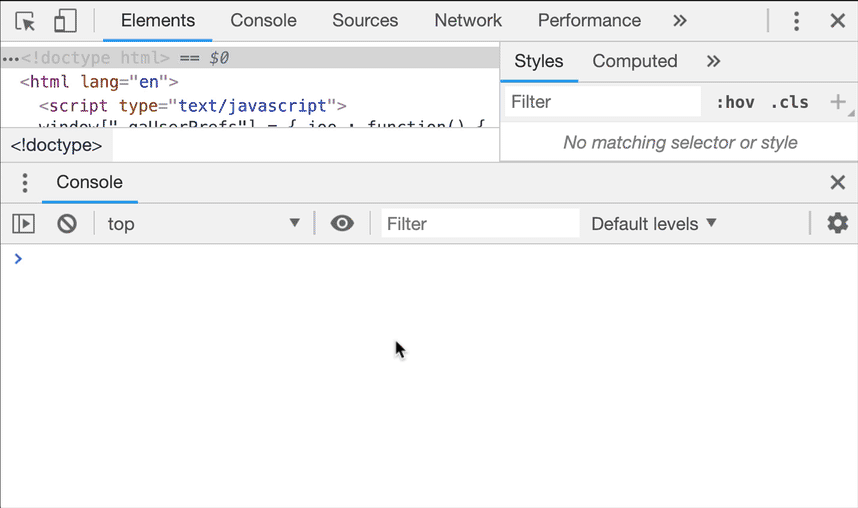Select the <!doctype> breadcrumb item
This screenshot has width=858, height=508.
(56, 145)
